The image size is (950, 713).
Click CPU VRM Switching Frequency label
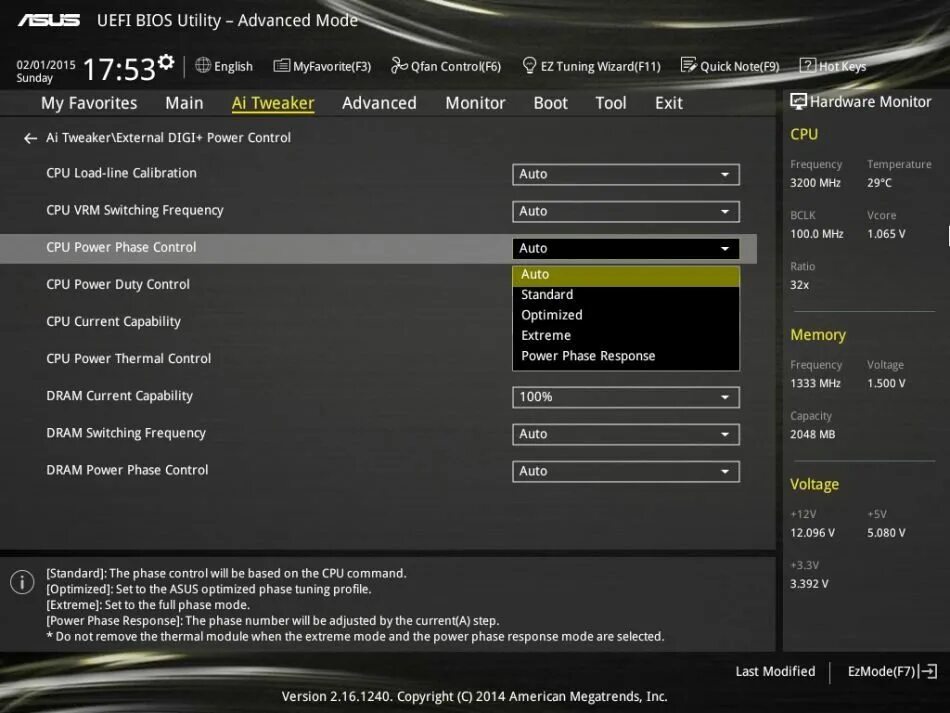[x=135, y=210]
